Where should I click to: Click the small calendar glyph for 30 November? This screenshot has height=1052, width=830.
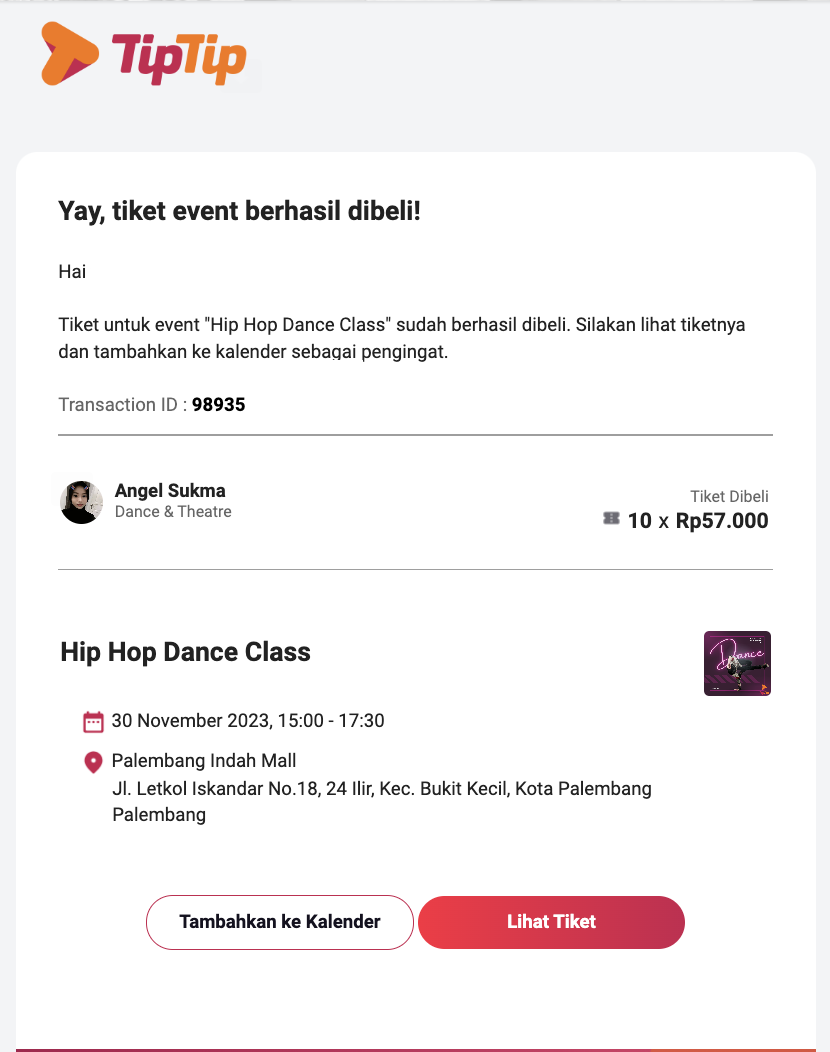(x=93, y=720)
